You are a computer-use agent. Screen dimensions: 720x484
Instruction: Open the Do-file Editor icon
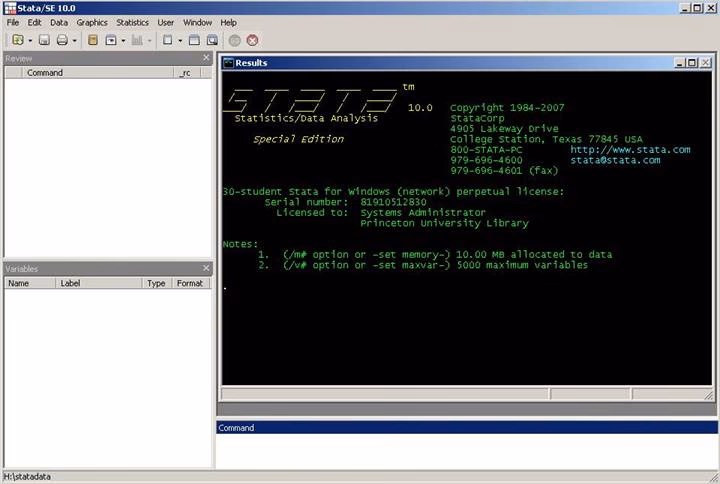167,40
